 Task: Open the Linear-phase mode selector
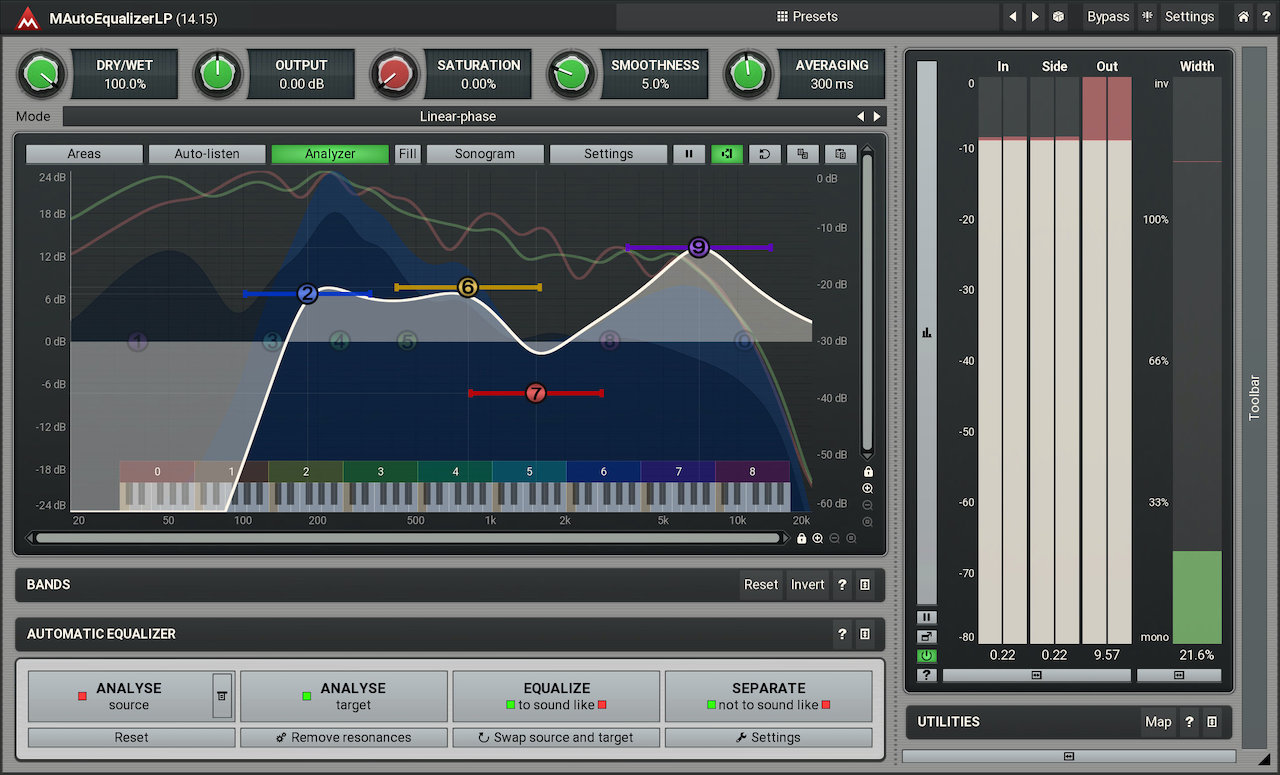tap(457, 117)
